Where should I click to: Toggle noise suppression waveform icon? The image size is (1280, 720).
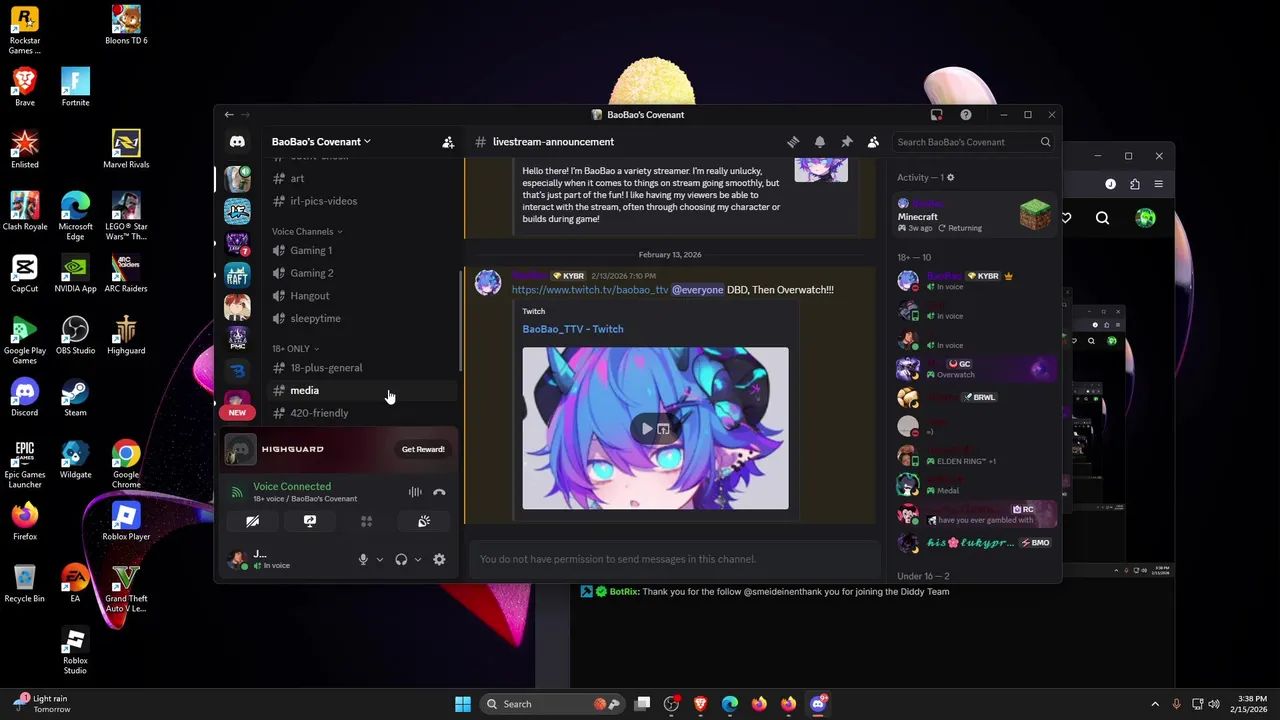414,492
